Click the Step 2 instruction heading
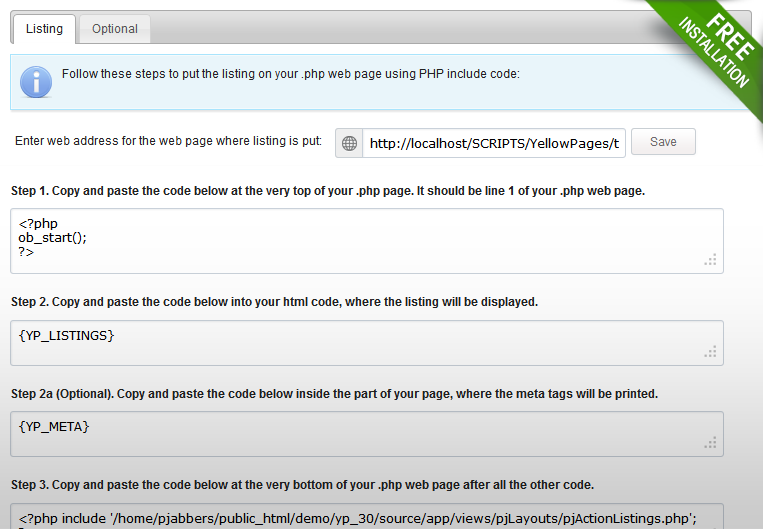763x529 pixels. pos(274,302)
